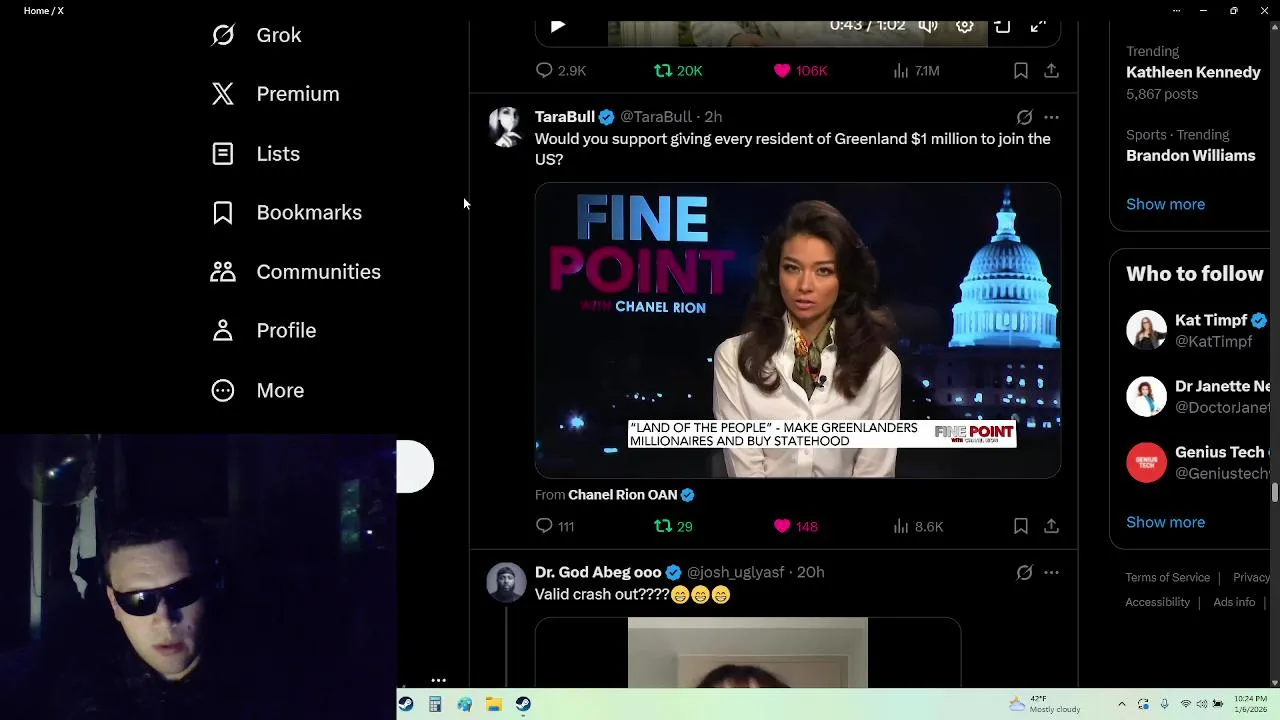Click the TaraBull display name
The width and height of the screenshot is (1280, 720).
point(565,117)
